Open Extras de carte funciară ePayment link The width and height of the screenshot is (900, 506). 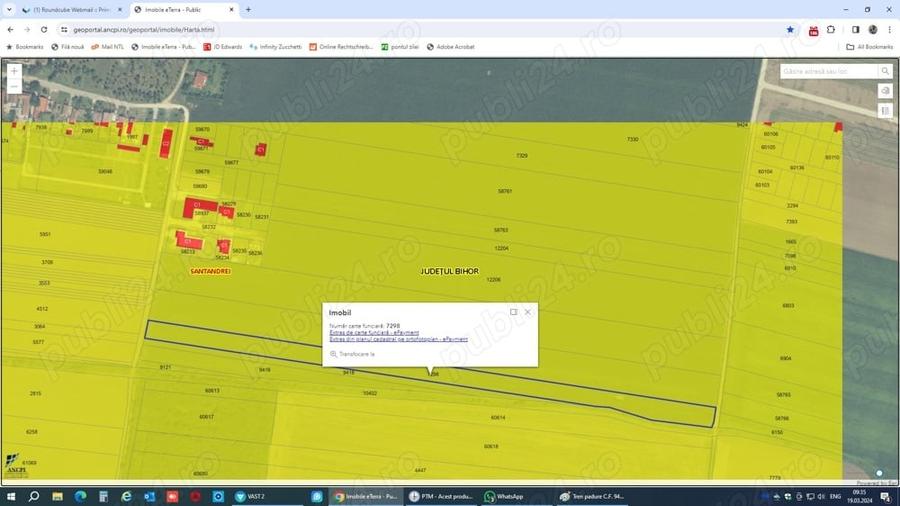click(374, 332)
